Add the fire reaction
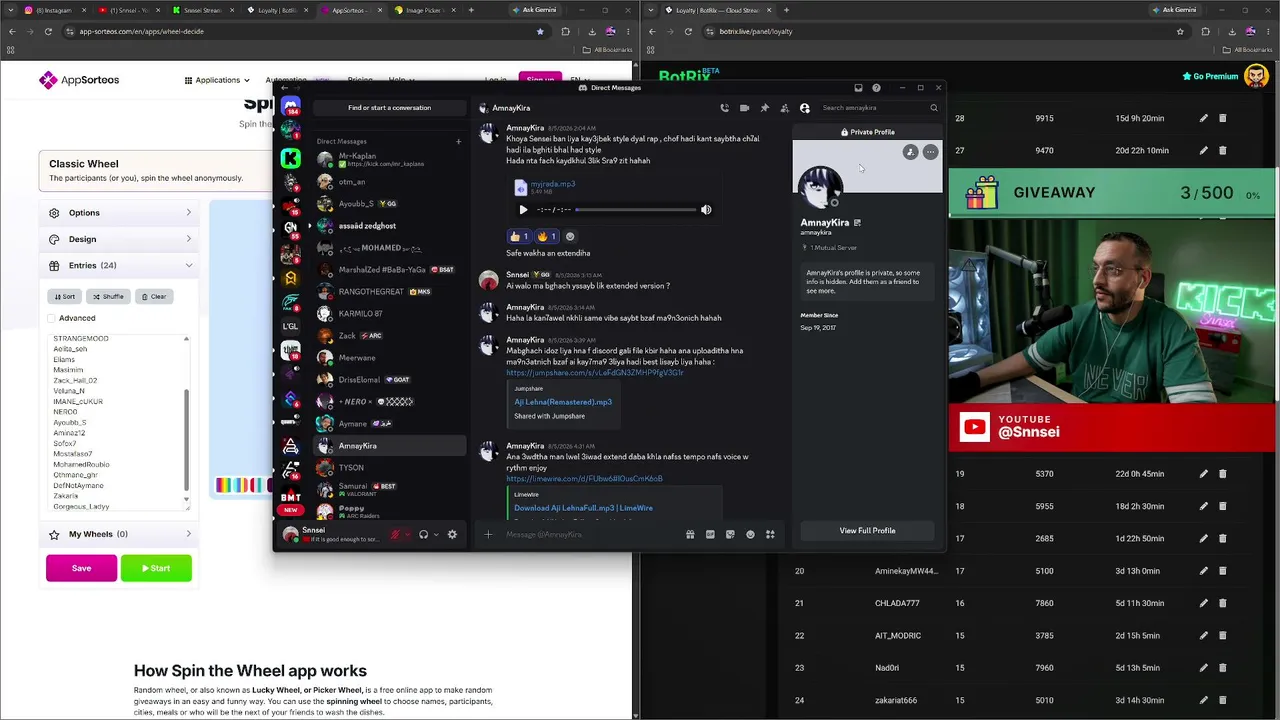Screen dimensions: 1280x720 (x=547, y=237)
